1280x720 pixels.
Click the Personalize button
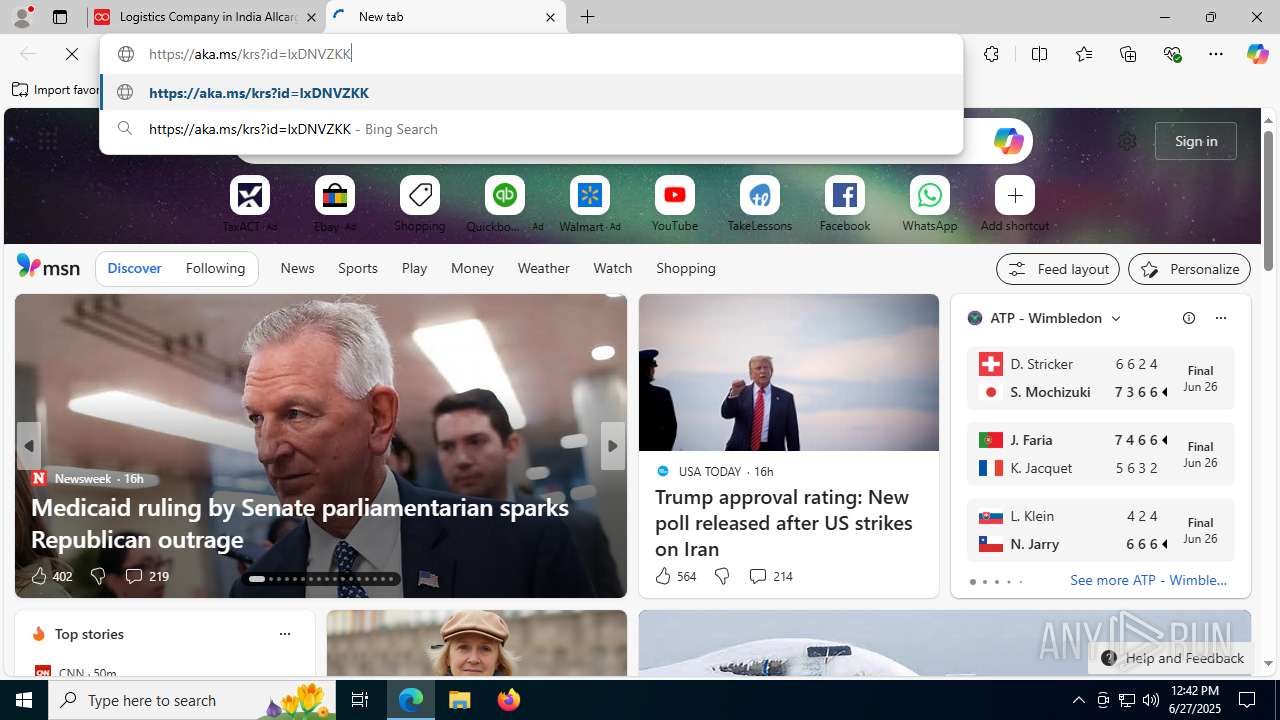[1189, 269]
